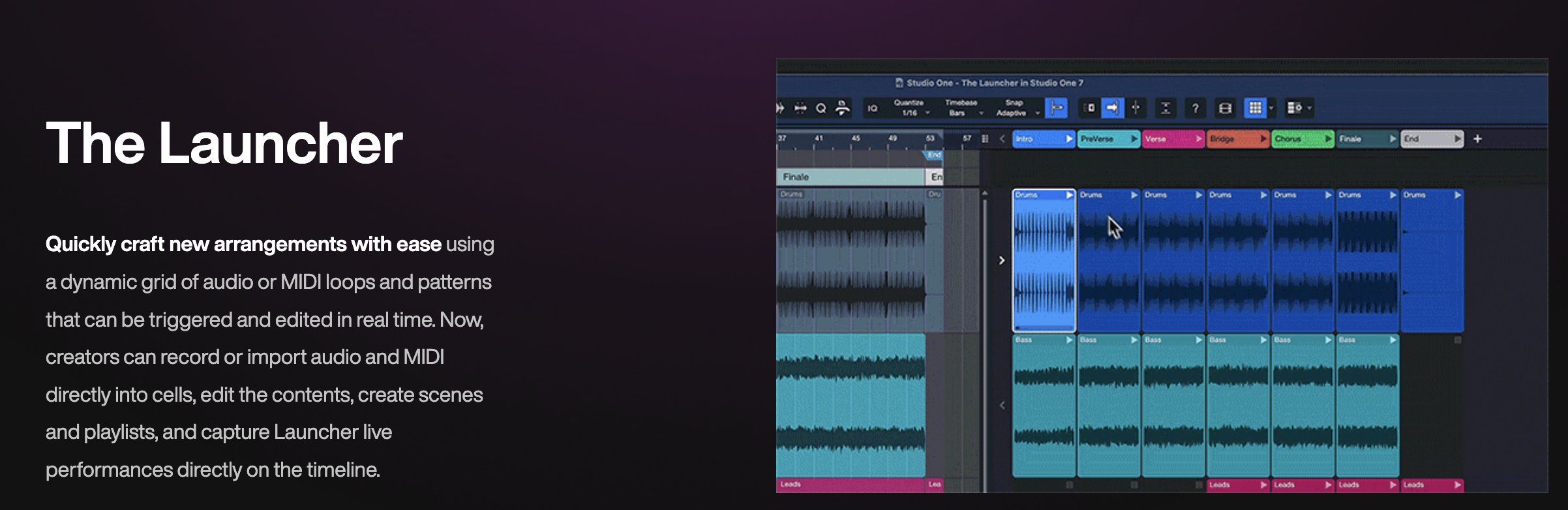Open dropdown arrow beside Launcher grid button
Screen dimensions: 1568x510
point(1271,108)
